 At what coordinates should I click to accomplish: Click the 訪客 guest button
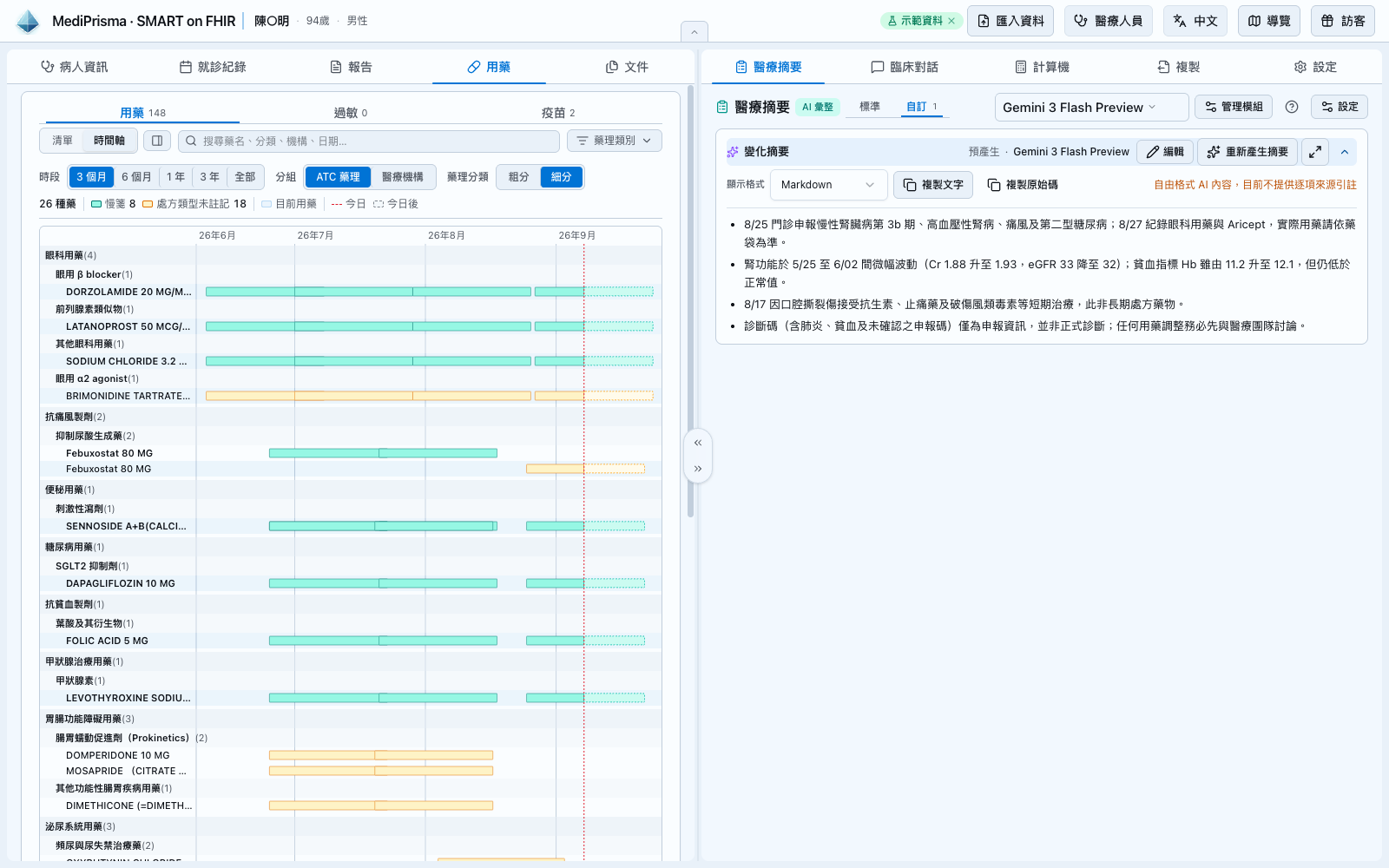point(1343,21)
